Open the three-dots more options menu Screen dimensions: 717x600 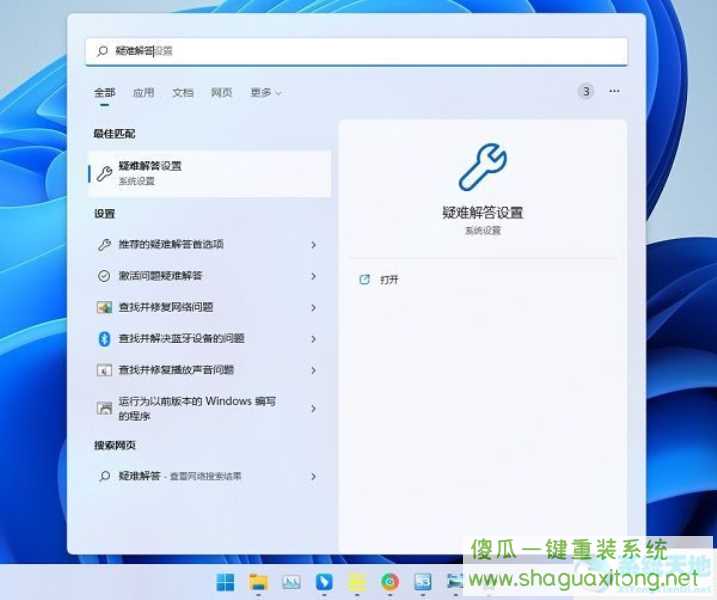(x=614, y=91)
